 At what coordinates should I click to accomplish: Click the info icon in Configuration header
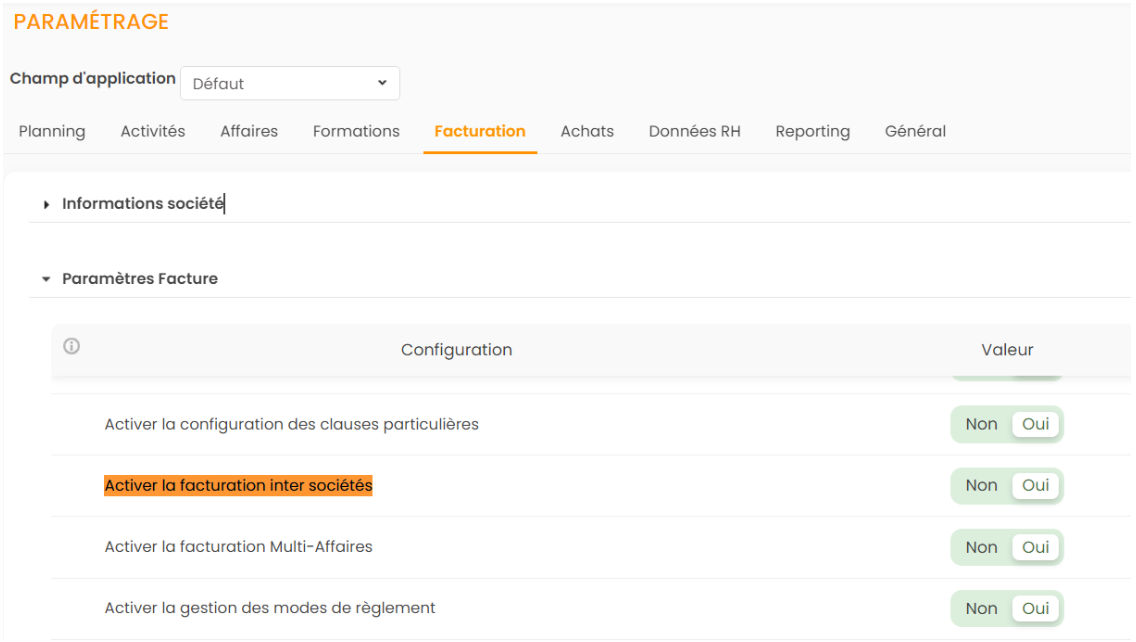71,347
